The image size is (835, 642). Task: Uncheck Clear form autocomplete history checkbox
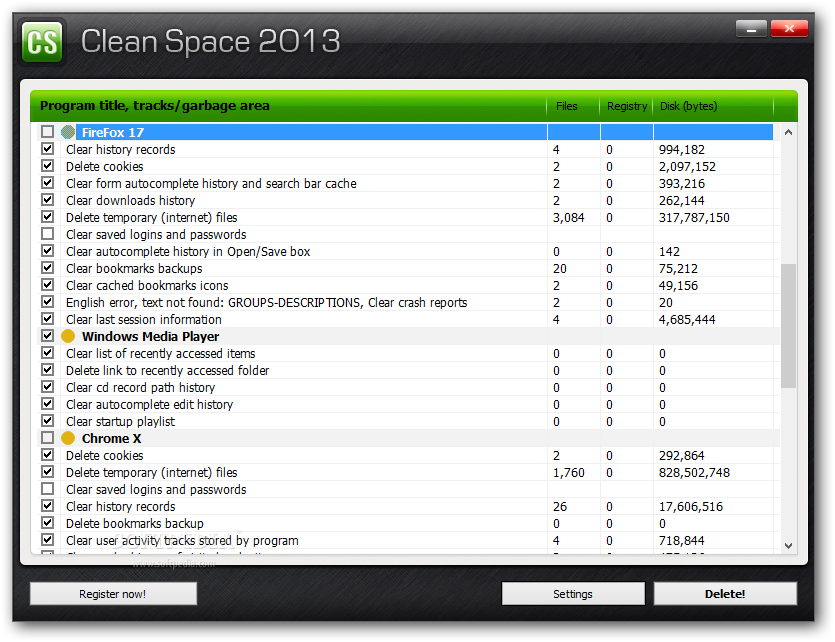coord(47,183)
